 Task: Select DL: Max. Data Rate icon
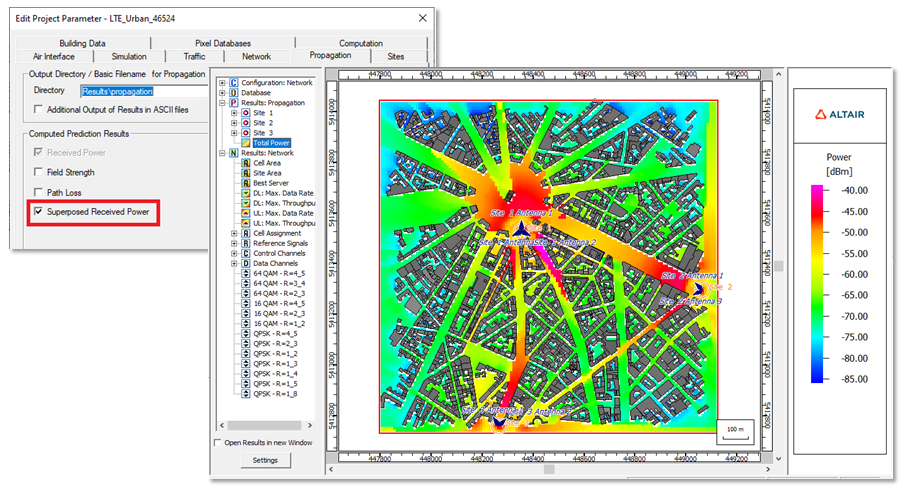(246, 193)
